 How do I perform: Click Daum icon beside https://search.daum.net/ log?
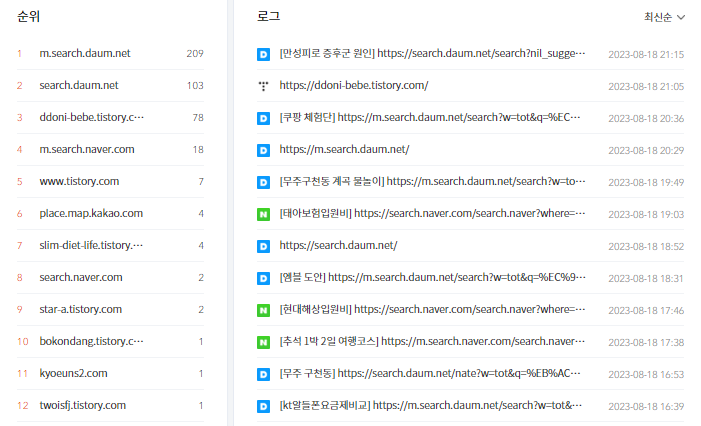click(263, 246)
